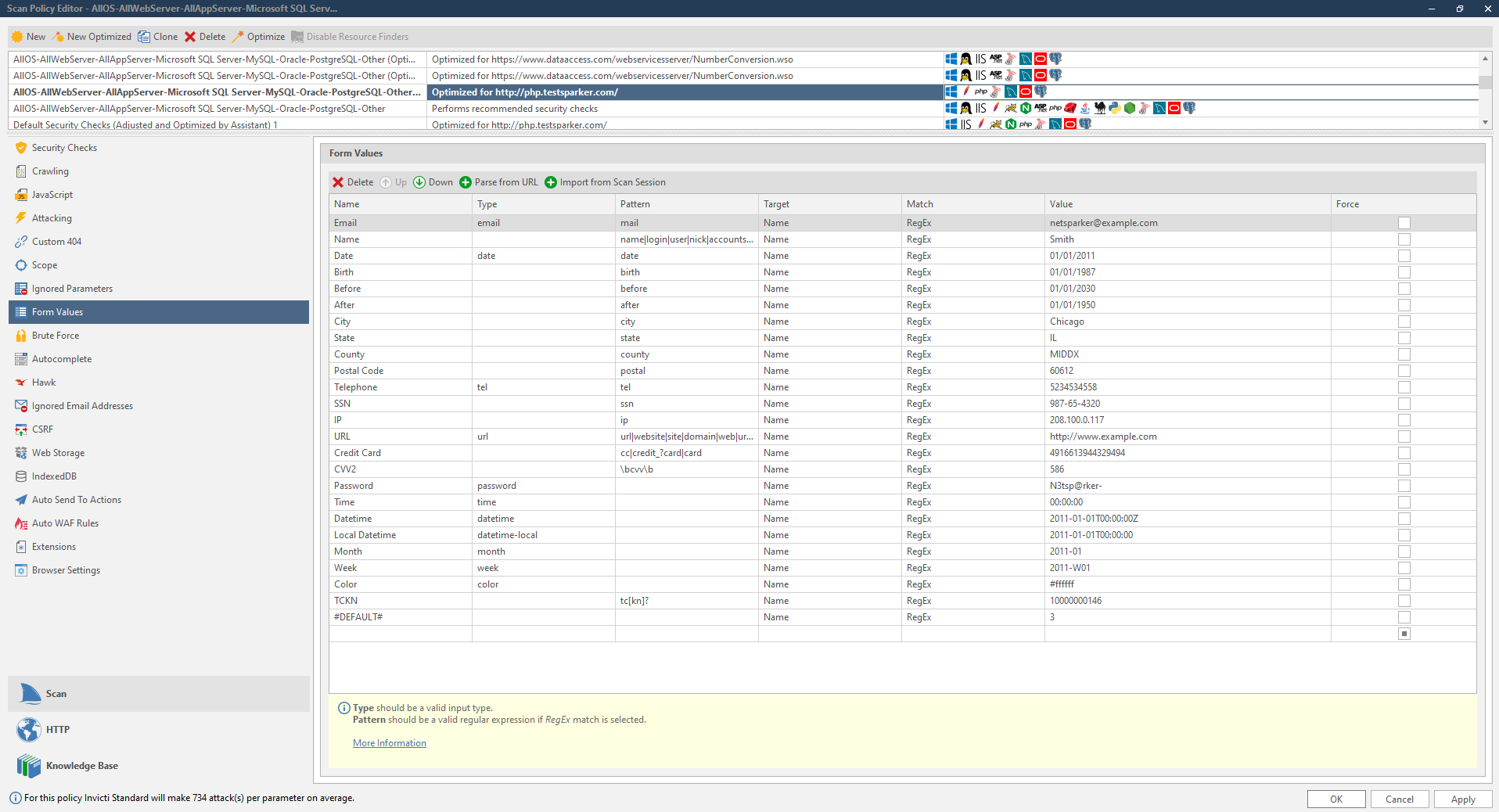Screen dimensions: 1499x812
Task: Open the Auto WAF Rules settings
Action: coord(65,523)
